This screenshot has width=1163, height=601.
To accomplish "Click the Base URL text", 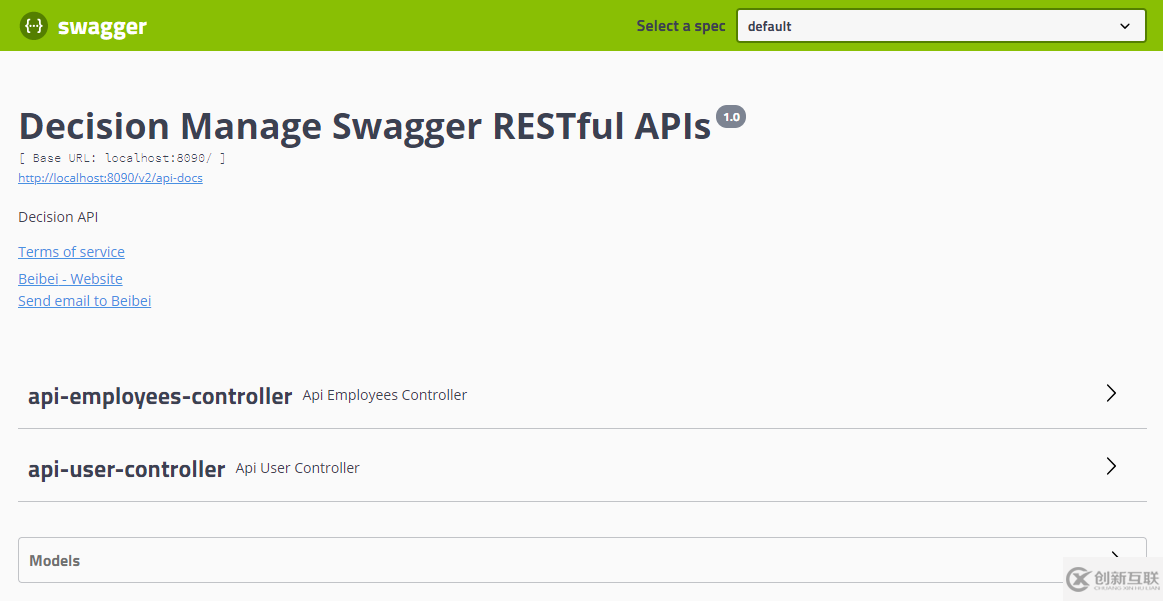I will point(122,158).
